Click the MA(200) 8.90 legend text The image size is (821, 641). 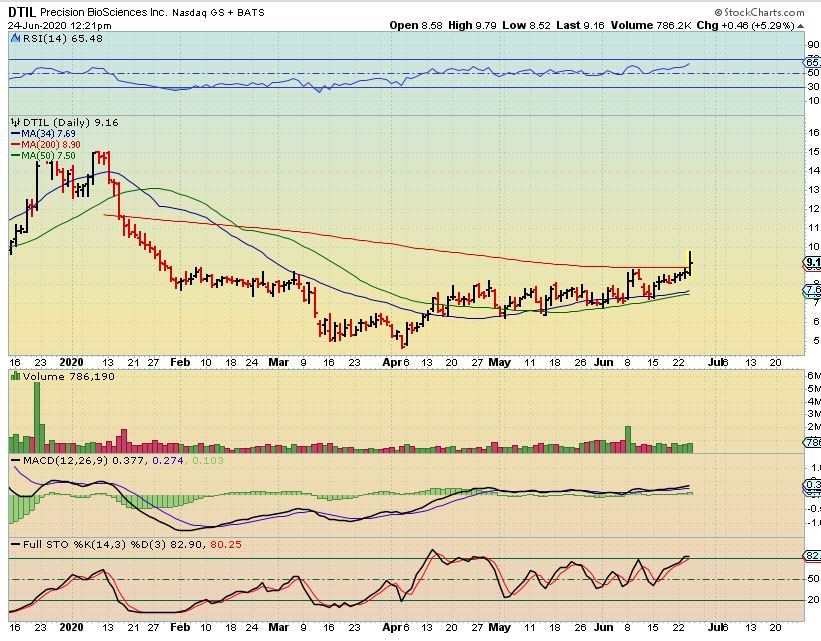tap(51, 145)
